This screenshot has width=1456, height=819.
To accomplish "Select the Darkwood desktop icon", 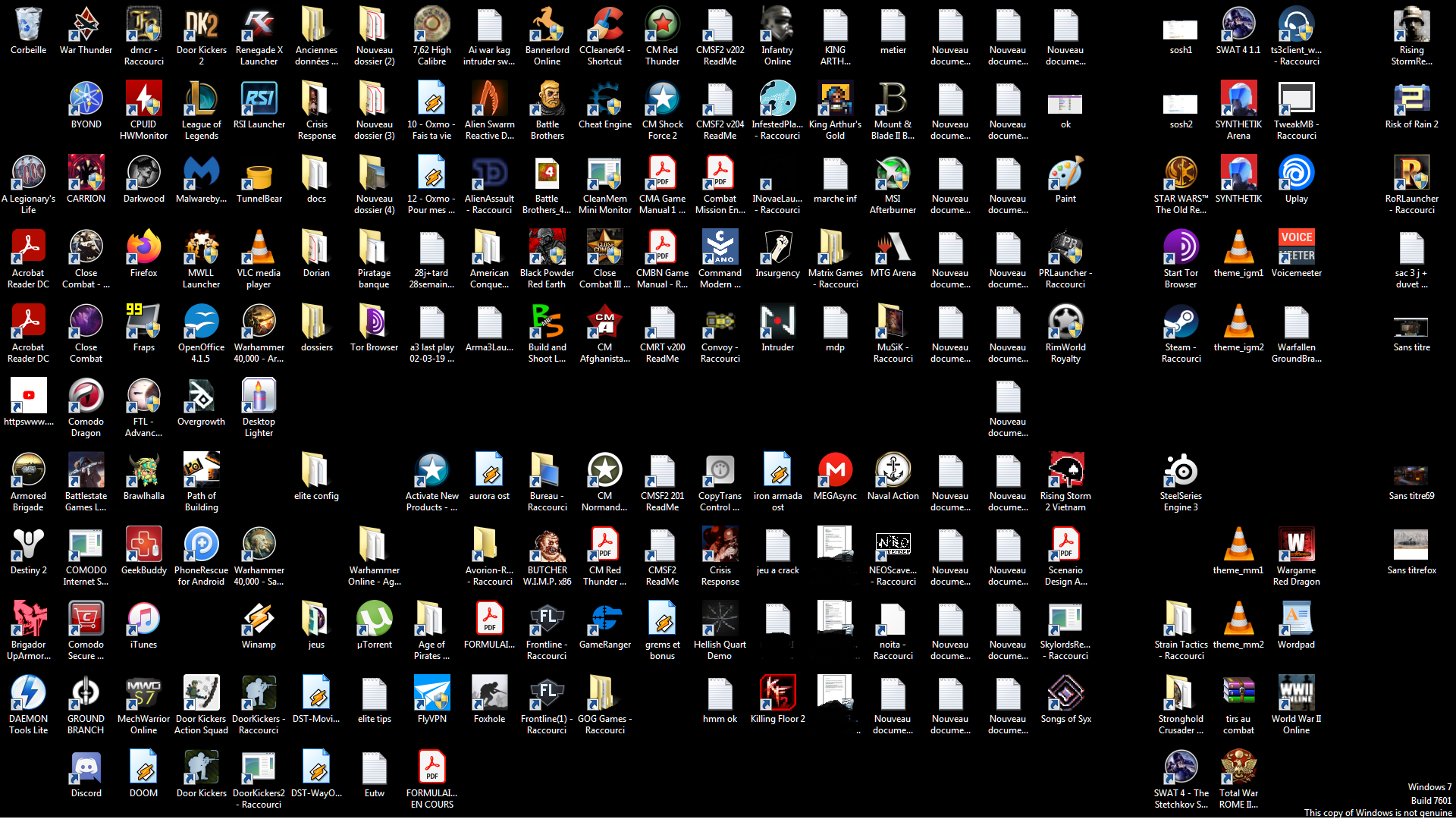I will pyautogui.click(x=143, y=179).
